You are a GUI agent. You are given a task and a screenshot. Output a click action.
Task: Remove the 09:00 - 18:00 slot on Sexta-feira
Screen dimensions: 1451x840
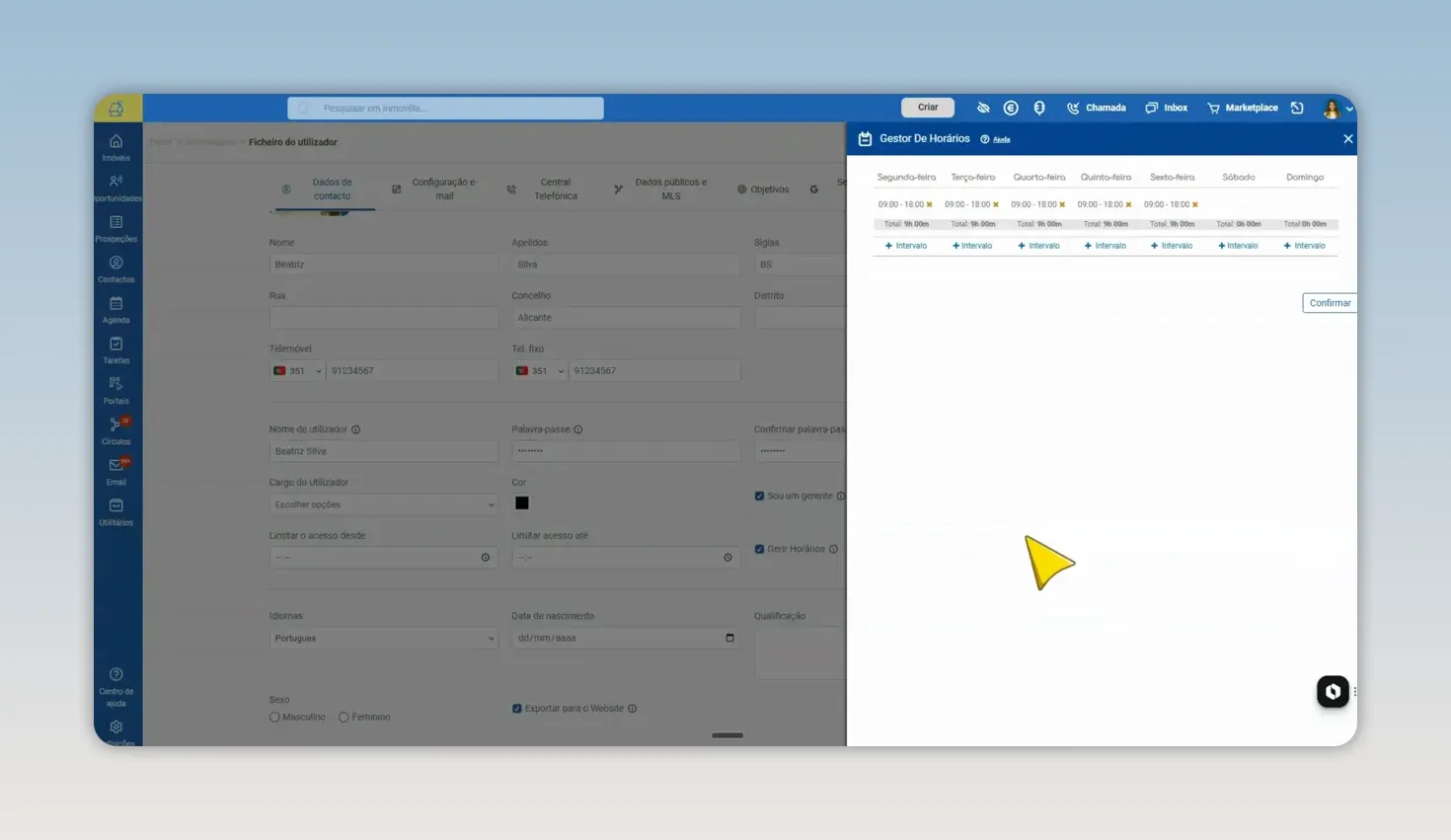coord(1195,204)
